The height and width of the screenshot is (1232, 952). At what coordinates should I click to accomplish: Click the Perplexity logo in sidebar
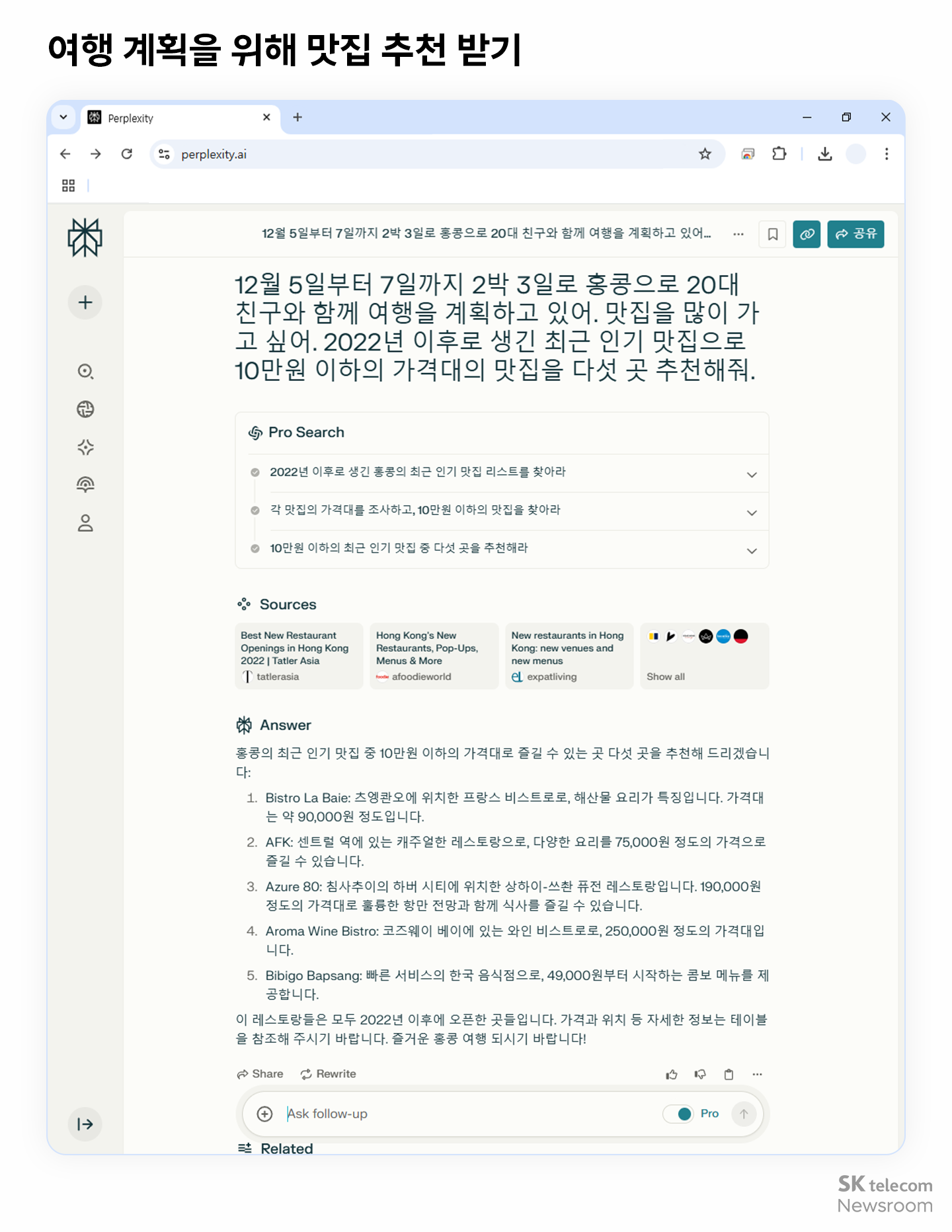tap(85, 237)
